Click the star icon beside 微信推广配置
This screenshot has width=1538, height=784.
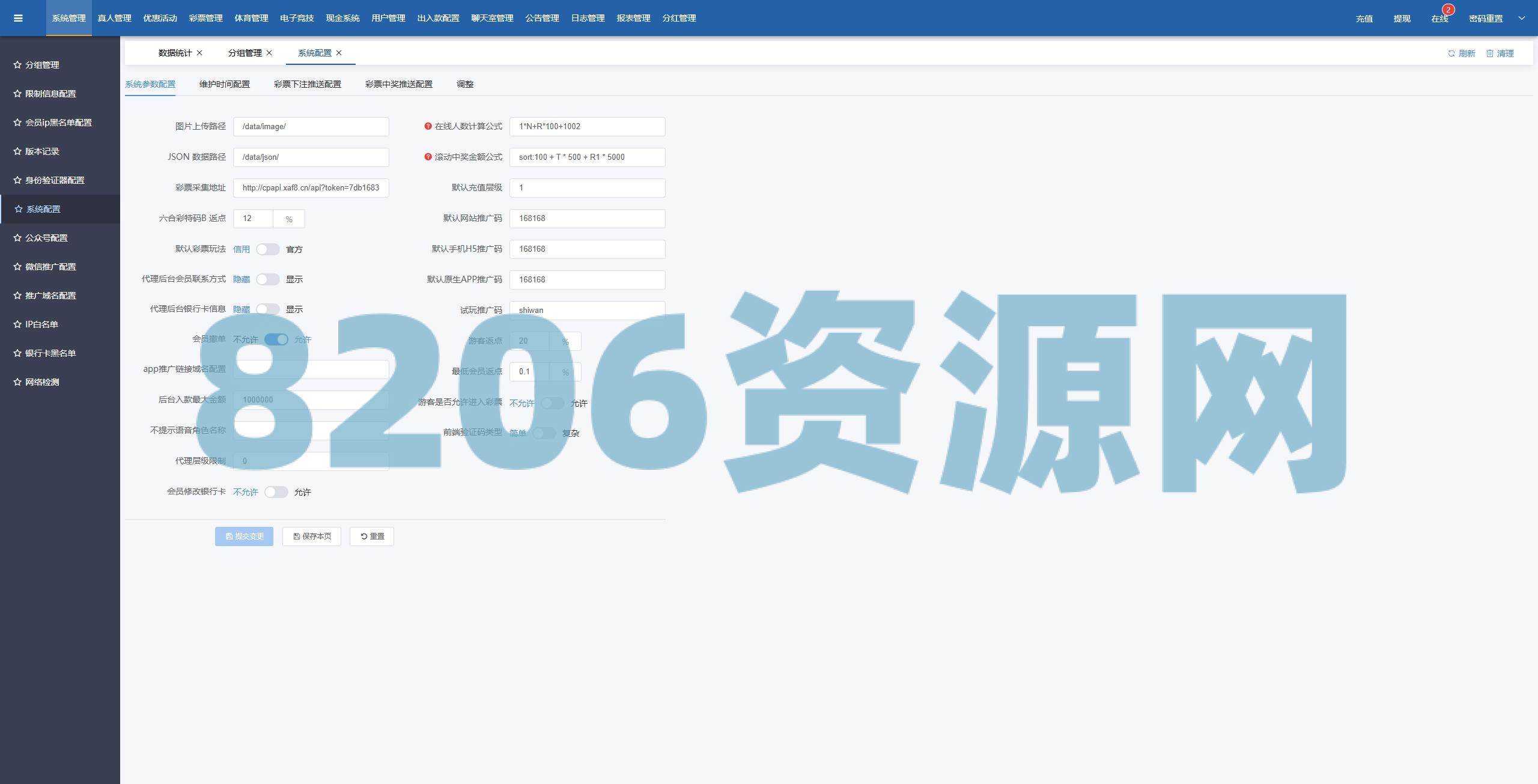tap(17, 267)
